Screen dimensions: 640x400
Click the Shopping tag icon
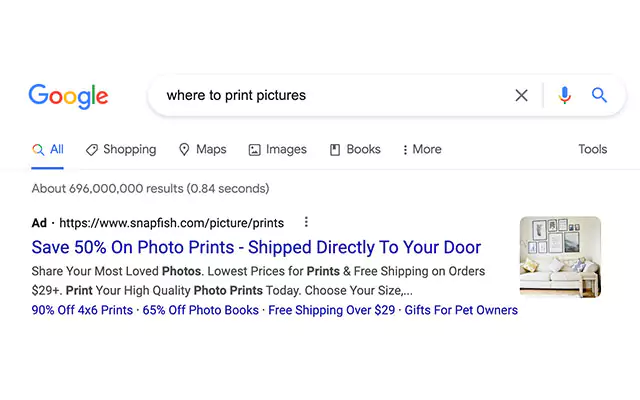click(92, 150)
